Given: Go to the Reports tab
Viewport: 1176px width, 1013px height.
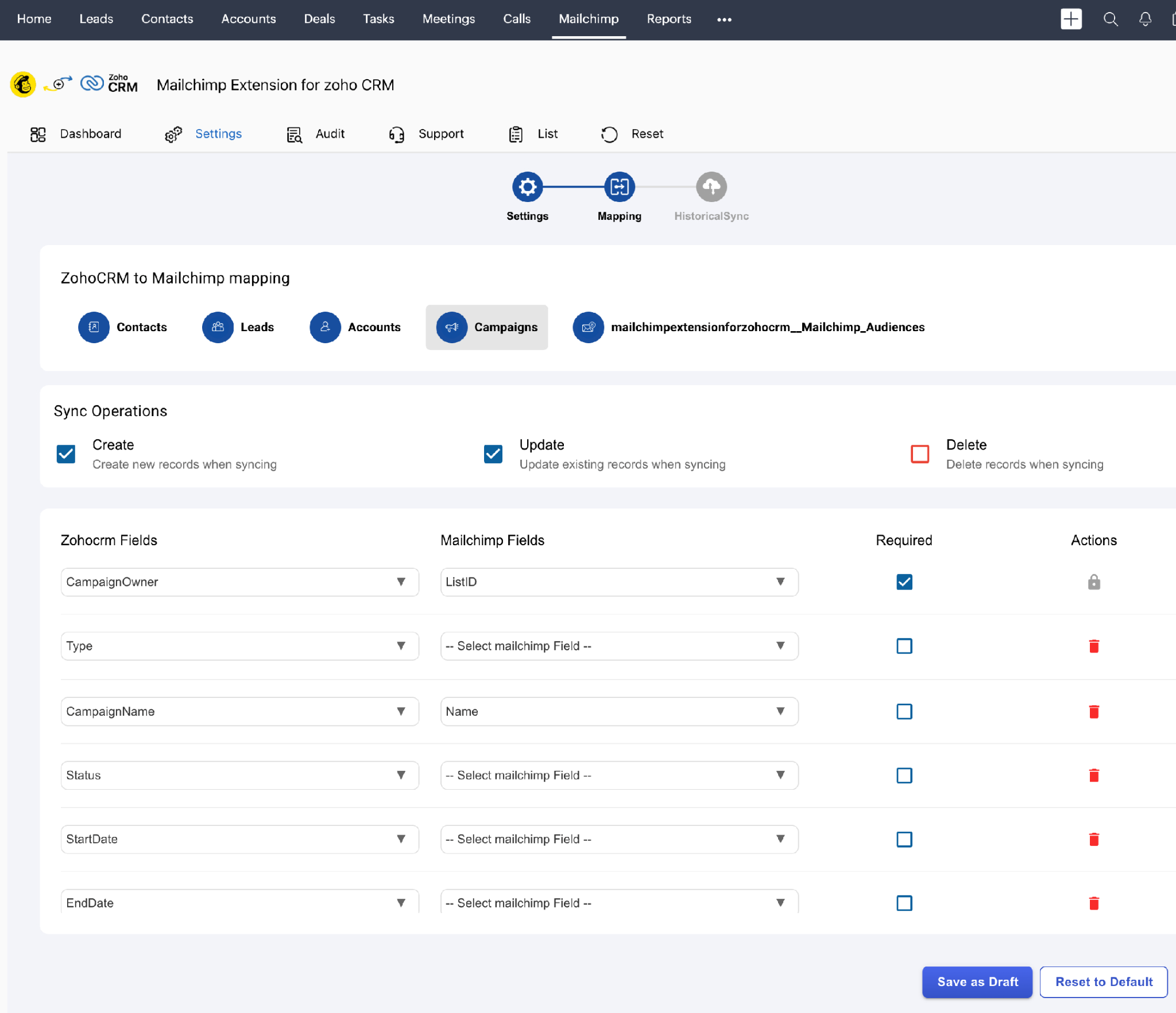Looking at the screenshot, I should (x=669, y=19).
